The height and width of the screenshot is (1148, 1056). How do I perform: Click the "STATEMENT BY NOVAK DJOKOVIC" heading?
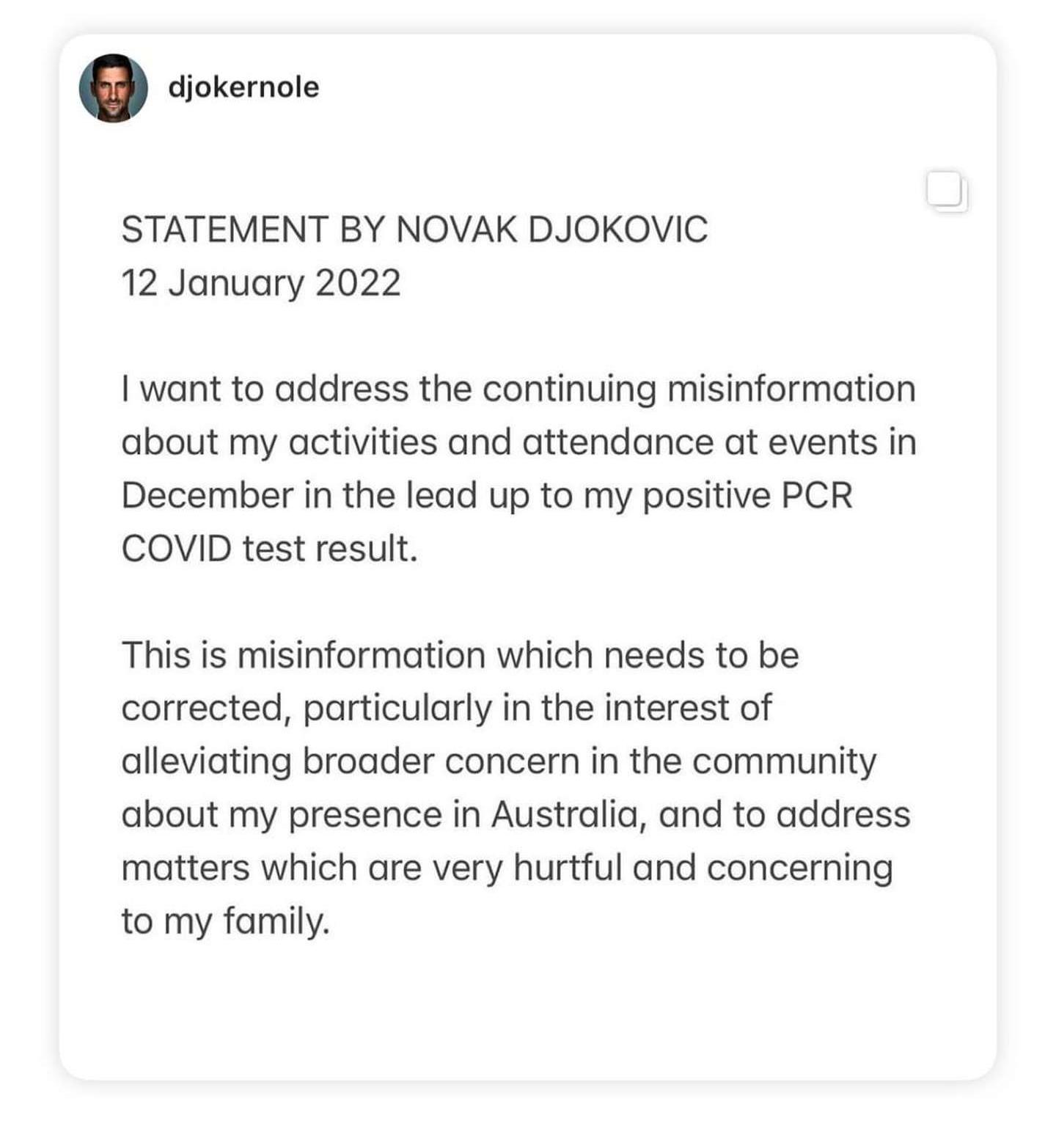point(414,230)
